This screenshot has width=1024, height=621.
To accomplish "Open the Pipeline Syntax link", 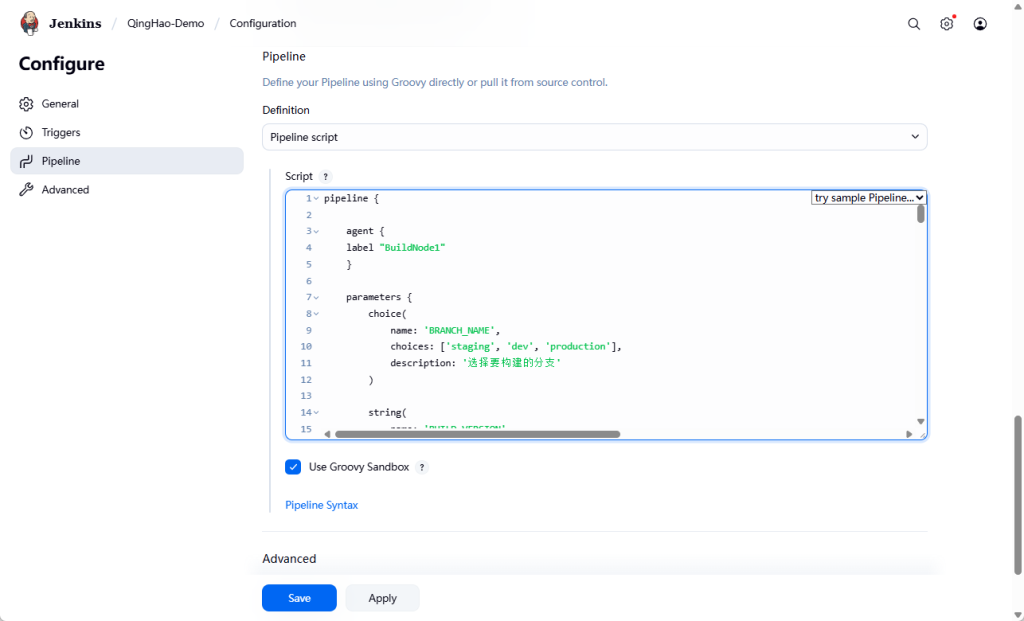I will 321,505.
